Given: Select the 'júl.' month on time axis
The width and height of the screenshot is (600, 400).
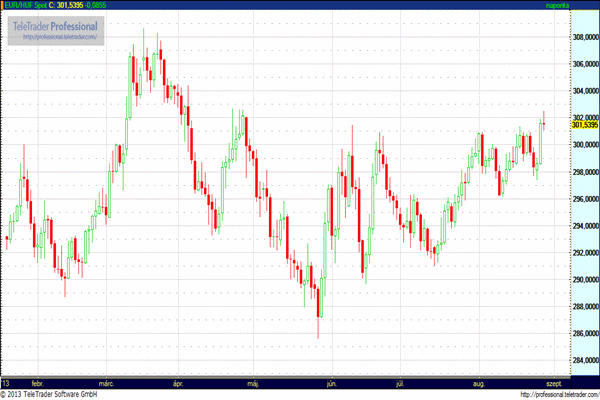Looking at the screenshot, I should (400, 382).
